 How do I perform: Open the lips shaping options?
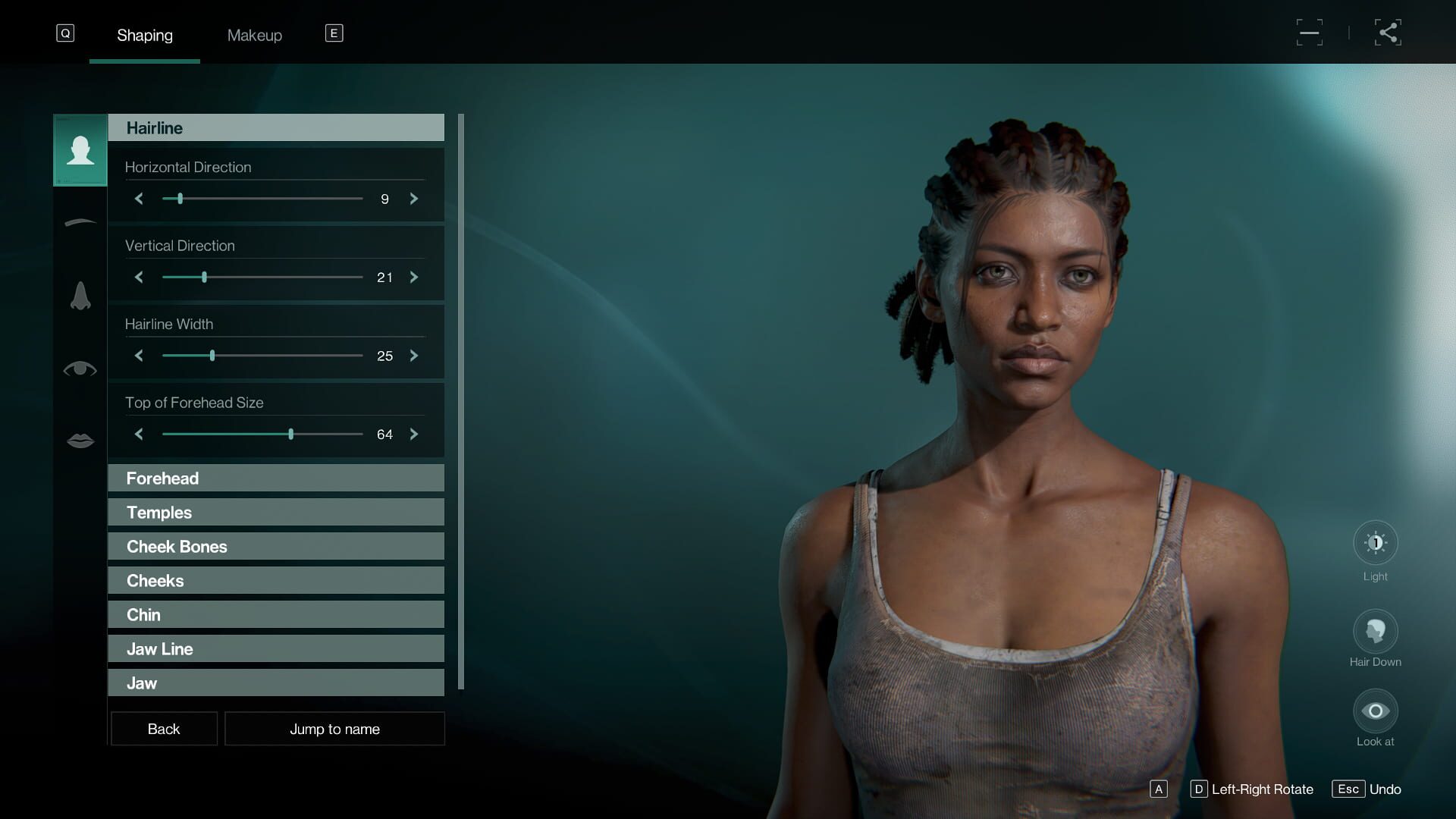(80, 441)
